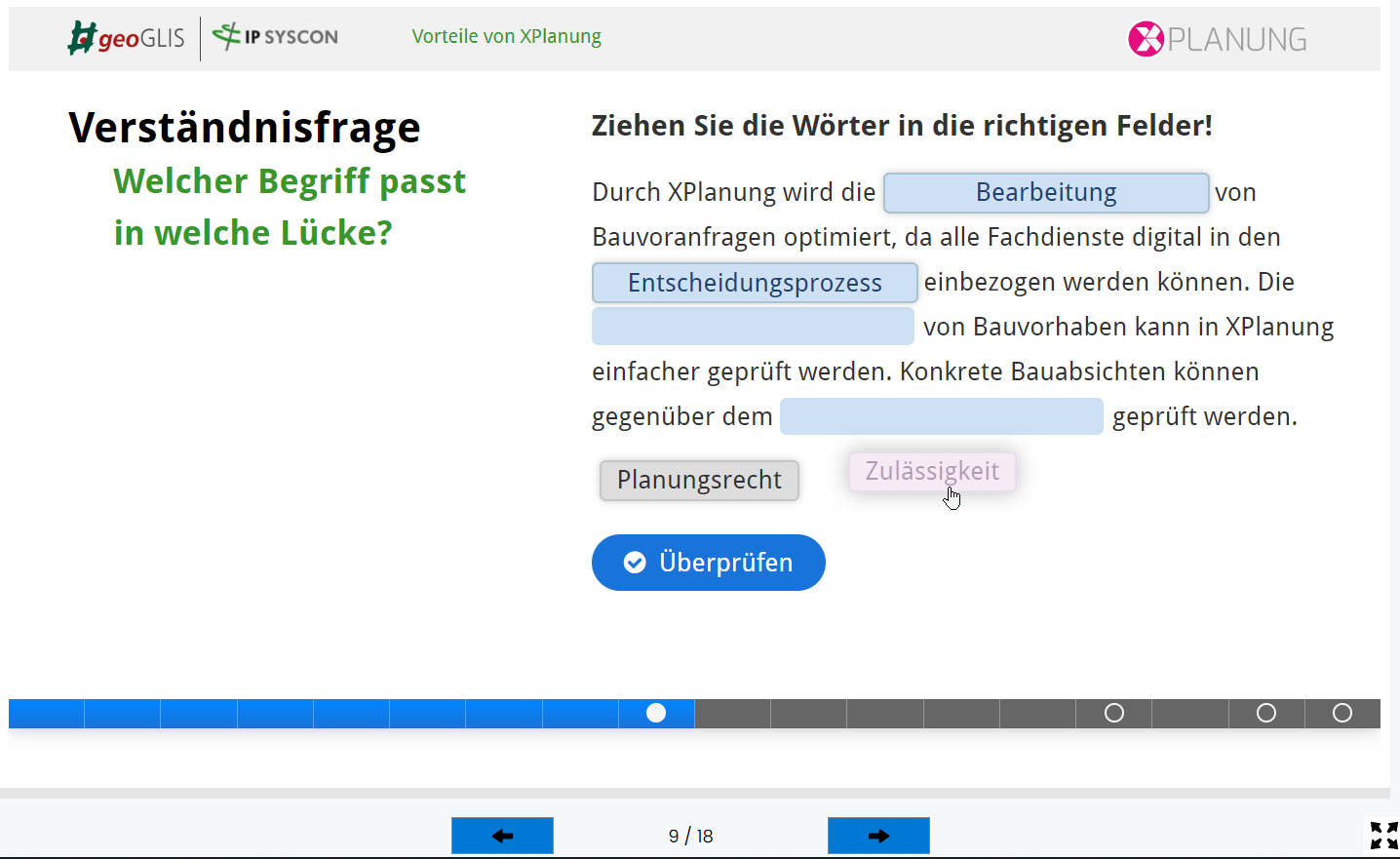Click the filled Bearbeitung drop field
The width and height of the screenshot is (1400, 859).
[x=1046, y=193]
